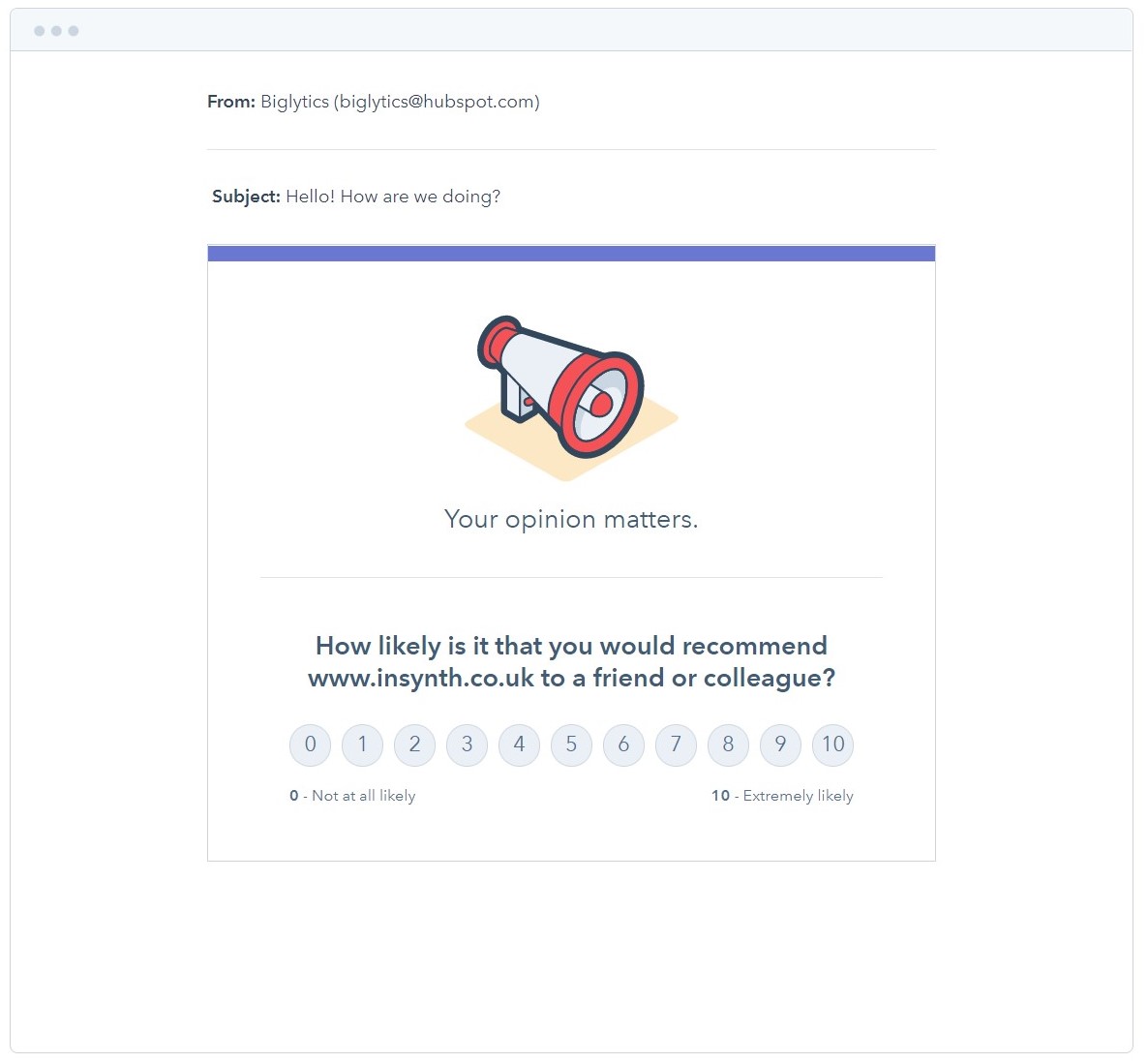Click the subject 'Hello! How are we doing?'
This screenshot has width=1148, height=1063.
pyautogui.click(x=393, y=197)
